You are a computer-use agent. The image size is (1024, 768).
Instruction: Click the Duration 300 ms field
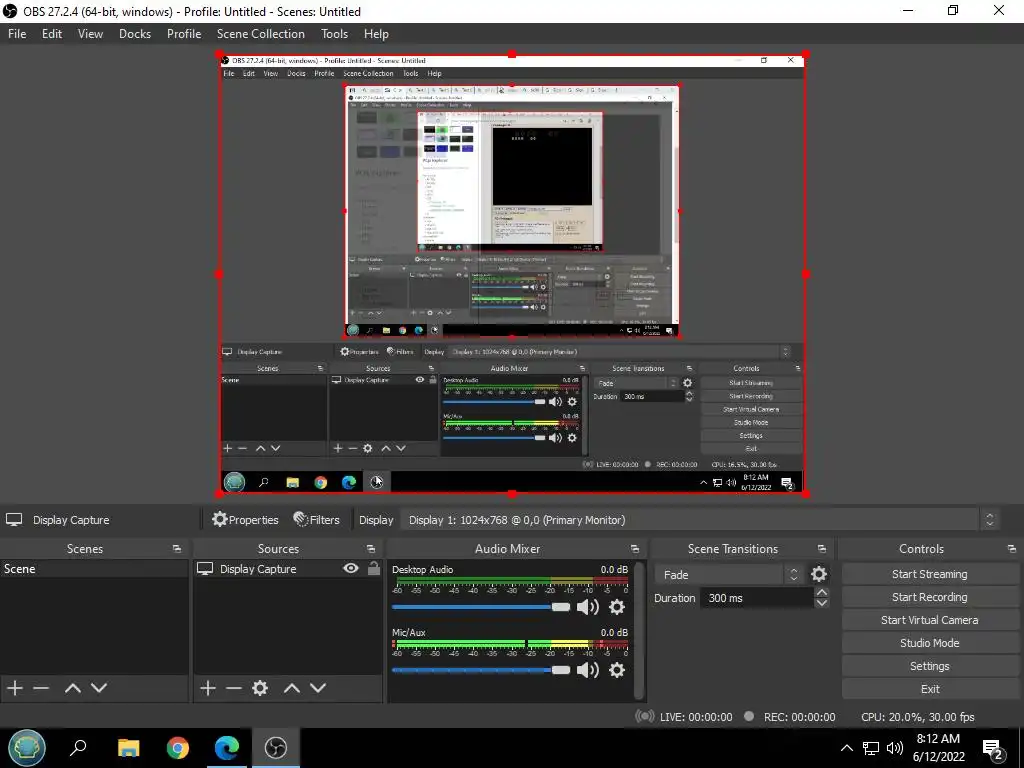pos(756,598)
